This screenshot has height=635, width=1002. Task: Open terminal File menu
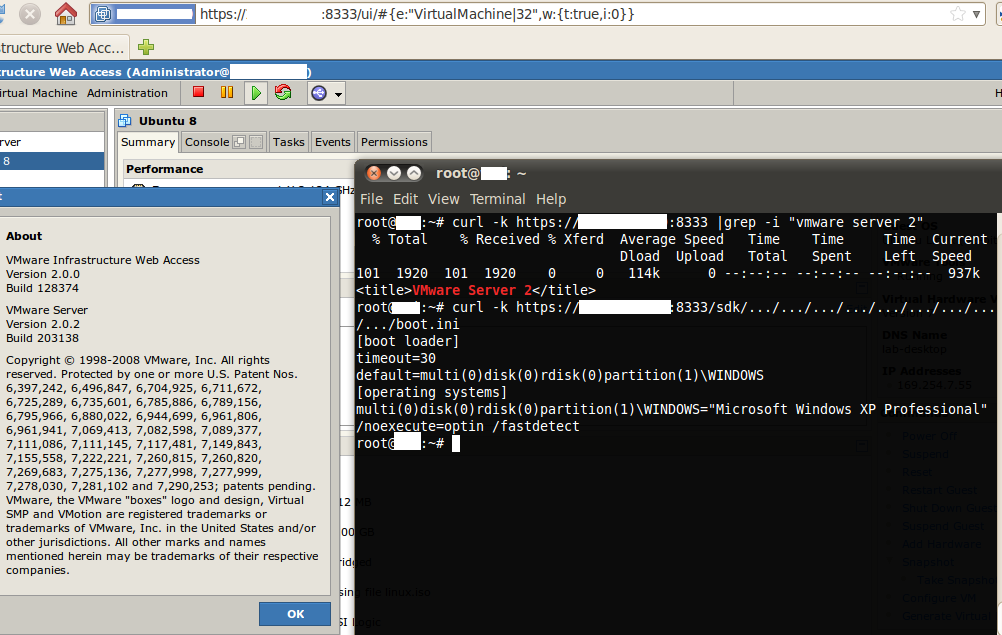click(371, 199)
